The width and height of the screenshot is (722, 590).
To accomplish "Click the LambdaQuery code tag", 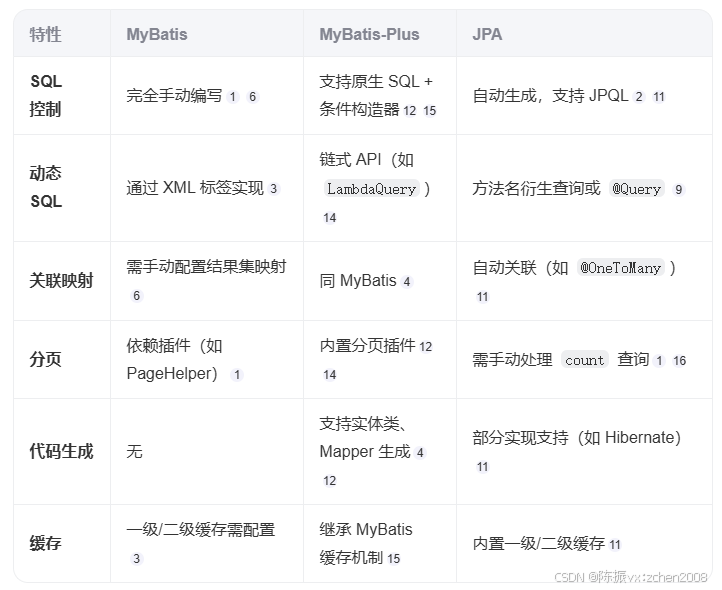I will coord(371,189).
